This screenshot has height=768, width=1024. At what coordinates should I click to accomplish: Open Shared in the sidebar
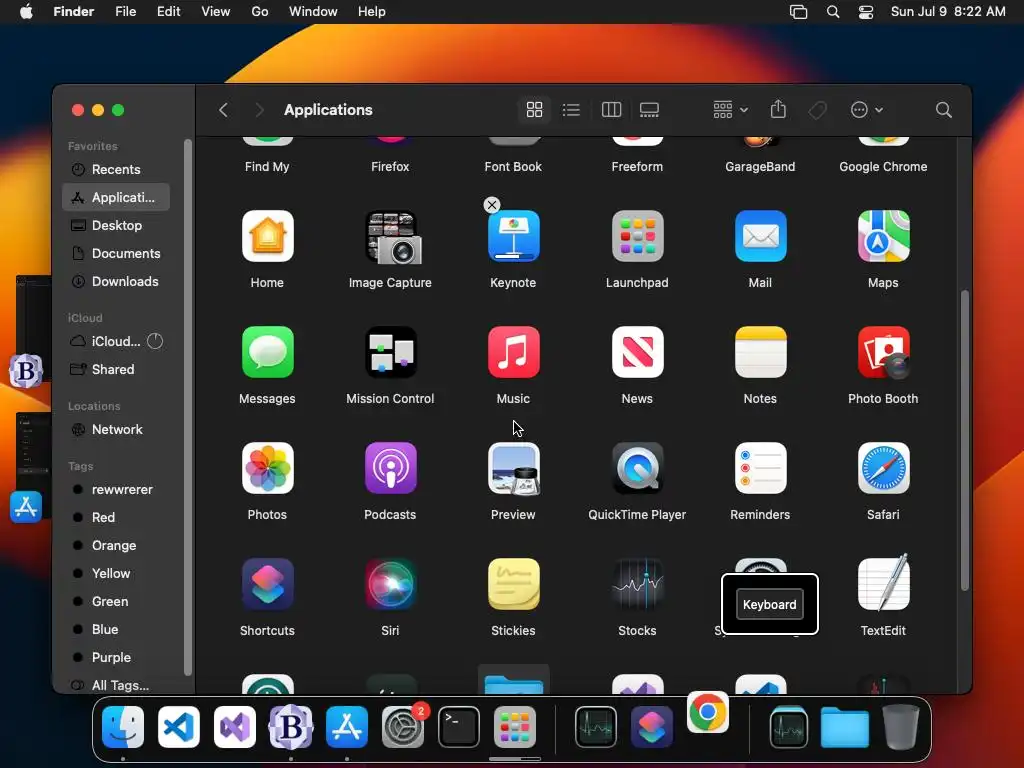coord(116,369)
